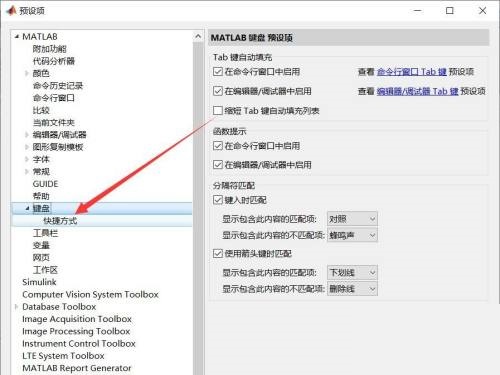Toggle 函数提示 在编辑器/调试器中启用 checkbox
This screenshot has height=375, width=500.
[218, 165]
